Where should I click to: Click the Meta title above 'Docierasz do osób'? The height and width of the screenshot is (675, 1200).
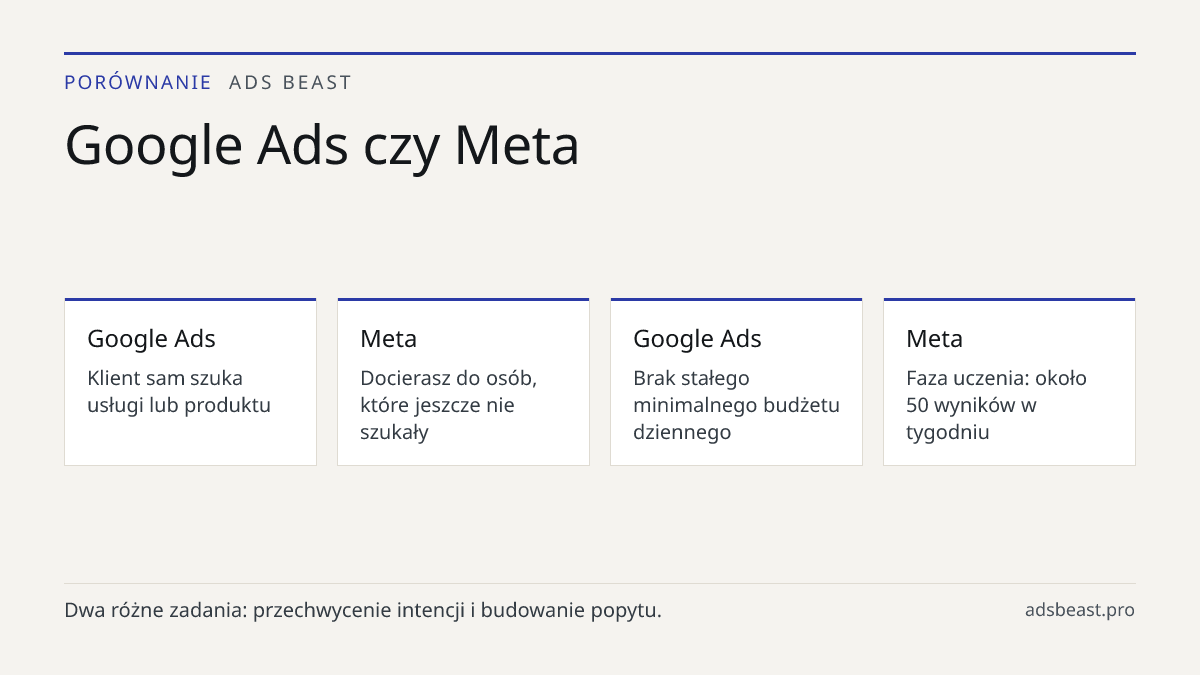click(x=388, y=339)
